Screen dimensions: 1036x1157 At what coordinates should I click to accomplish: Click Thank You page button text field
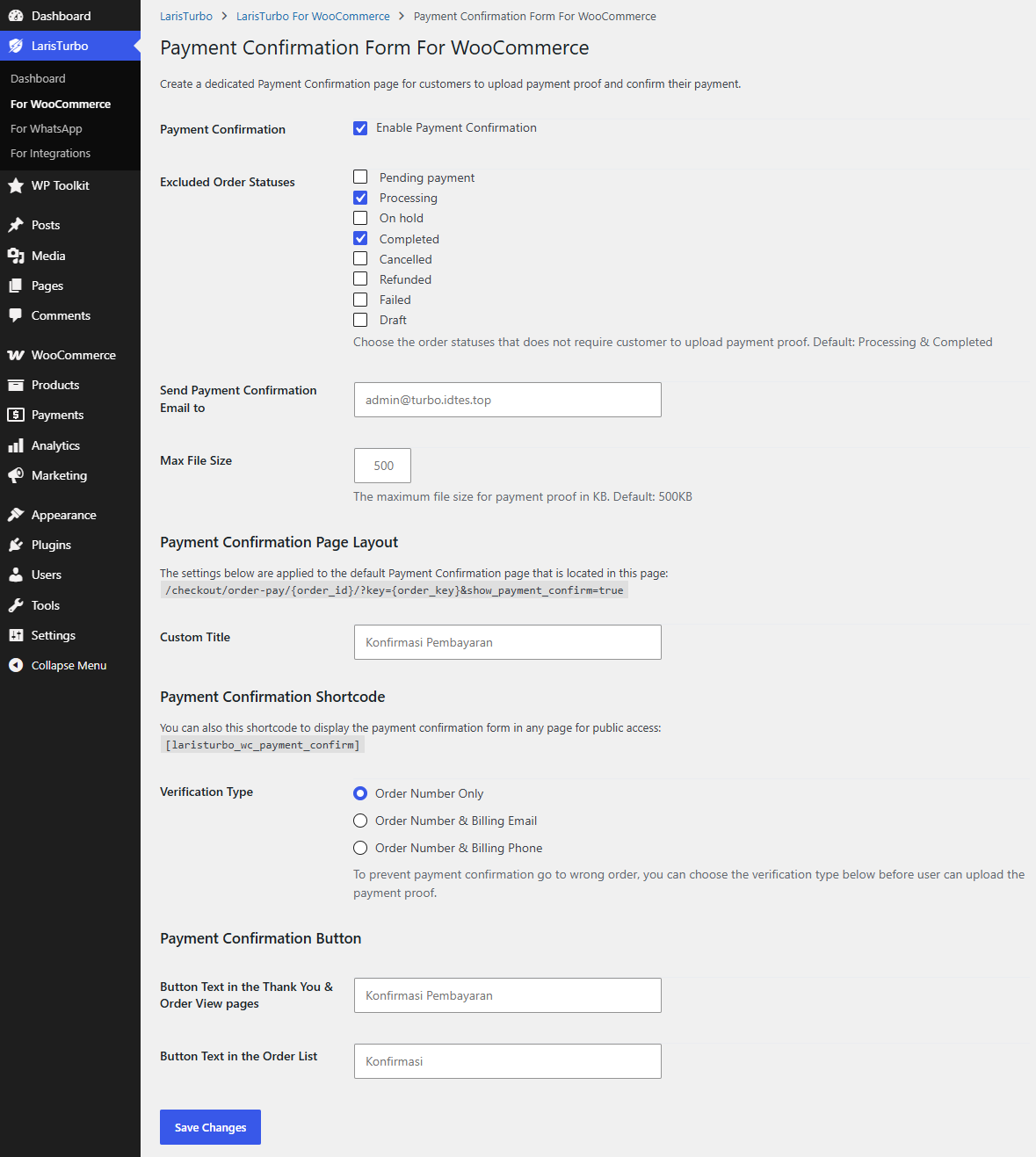pos(508,995)
